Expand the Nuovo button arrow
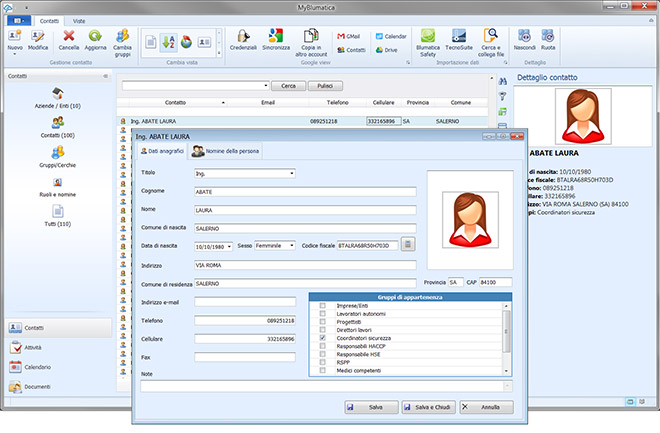This screenshot has height=433, width=660. click(x=15, y=54)
